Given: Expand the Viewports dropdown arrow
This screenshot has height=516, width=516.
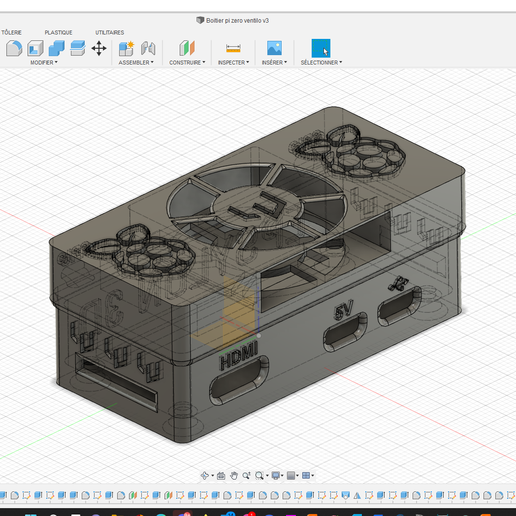Looking at the screenshot, I should (x=313, y=475).
